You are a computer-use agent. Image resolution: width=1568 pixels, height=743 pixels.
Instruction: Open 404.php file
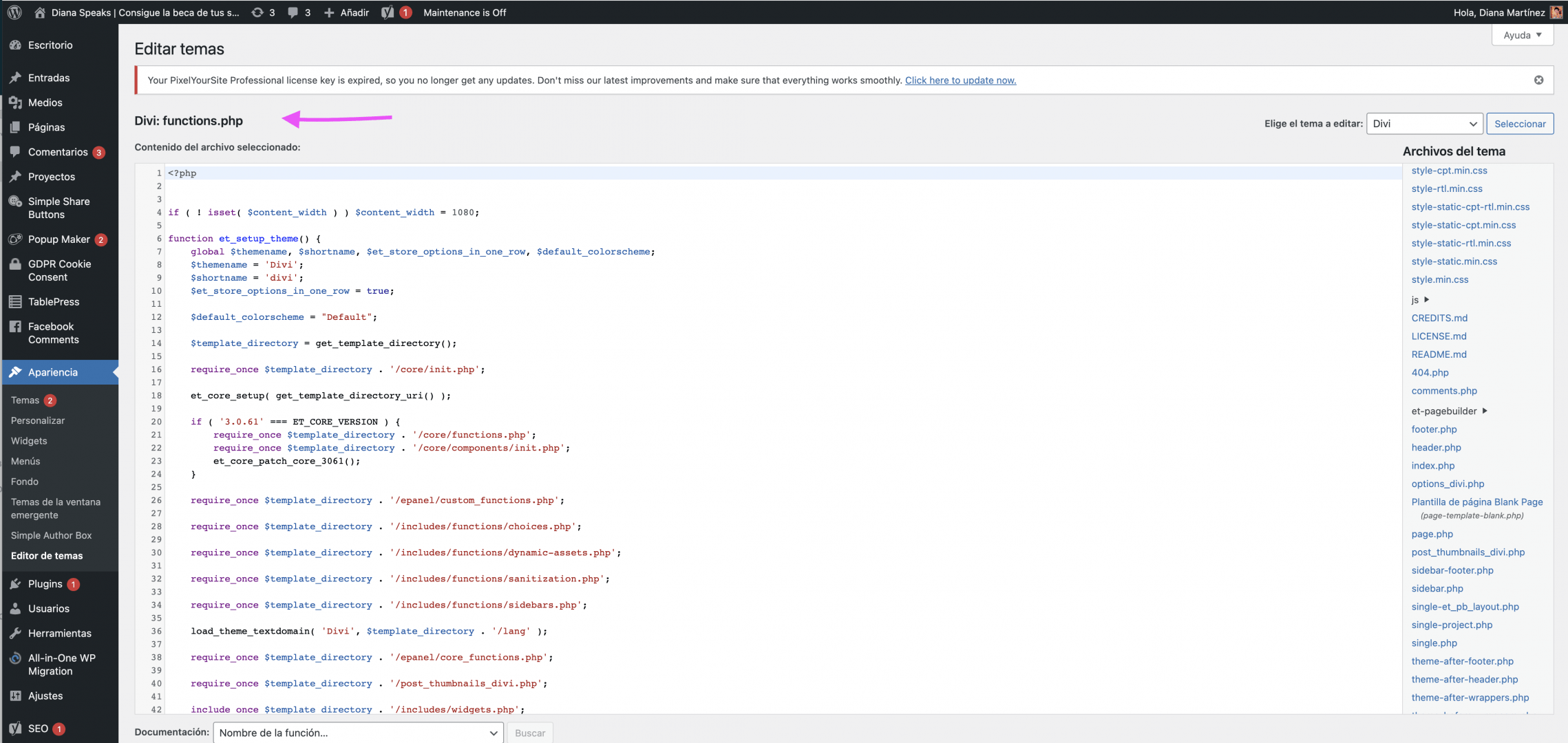point(1430,373)
